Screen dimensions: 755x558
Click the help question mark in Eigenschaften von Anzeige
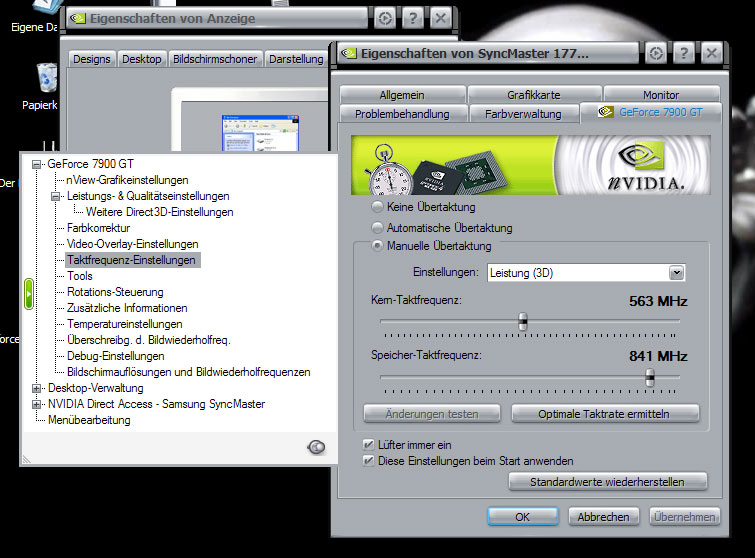(x=413, y=18)
